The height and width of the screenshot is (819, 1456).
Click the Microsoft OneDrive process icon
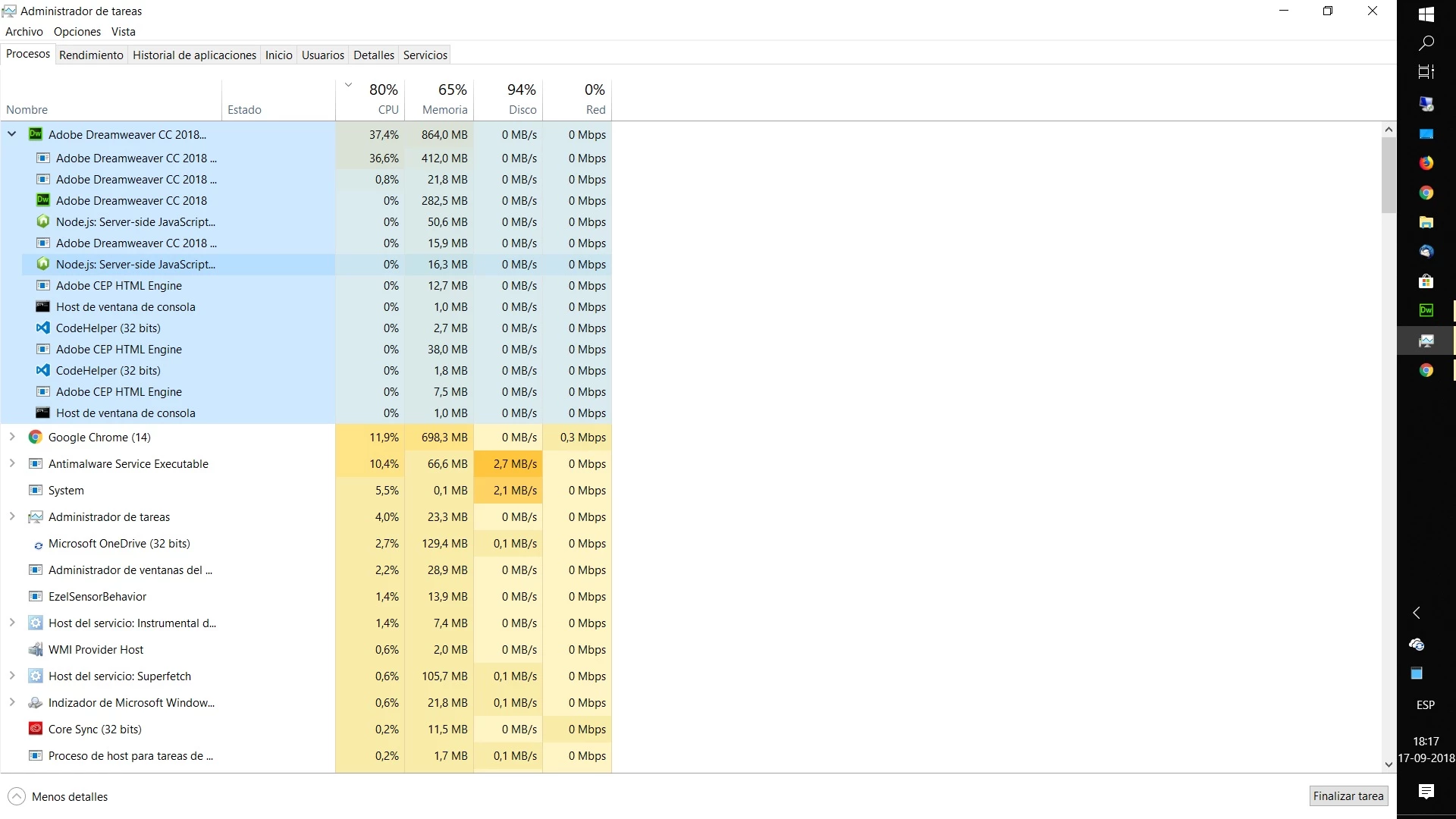[38, 544]
